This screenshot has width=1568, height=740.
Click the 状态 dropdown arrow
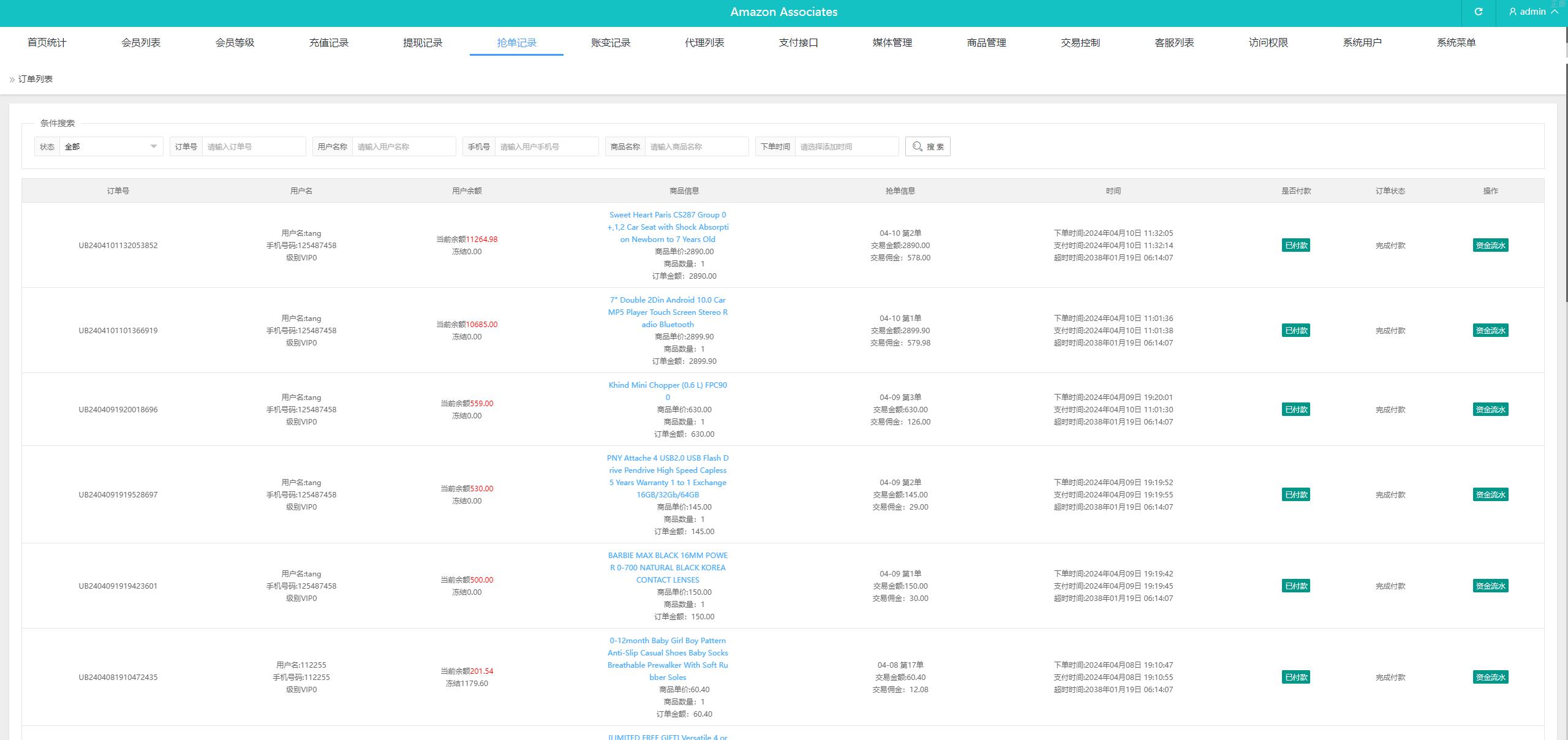(x=153, y=146)
